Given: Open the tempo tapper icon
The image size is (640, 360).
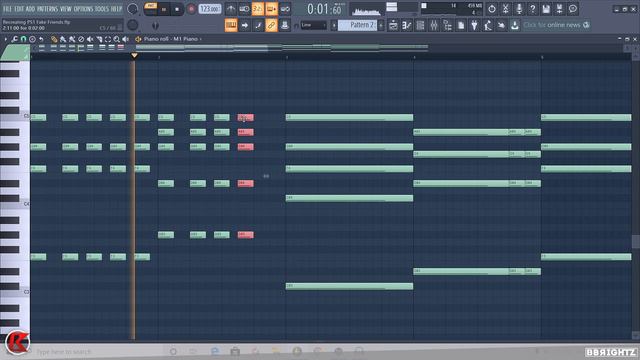Looking at the screenshot, I should click(488, 25).
